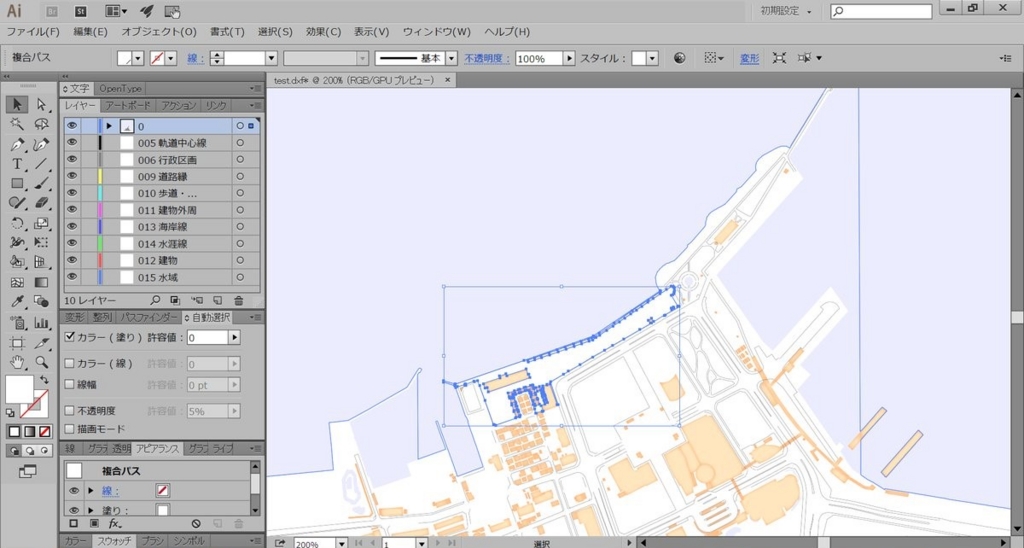1024x548 pixels.
Task: Choose the Rectangle tool
Action: (17, 184)
